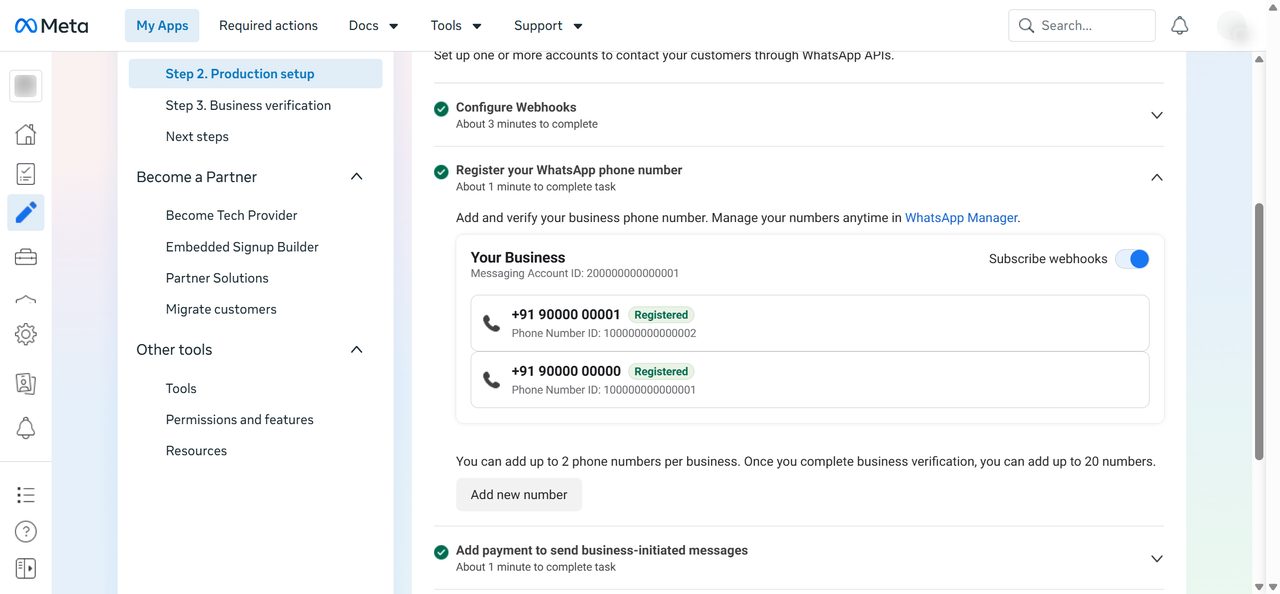Click into the Search field
Image resolution: width=1280 pixels, height=594 pixels.
pyautogui.click(x=1082, y=26)
